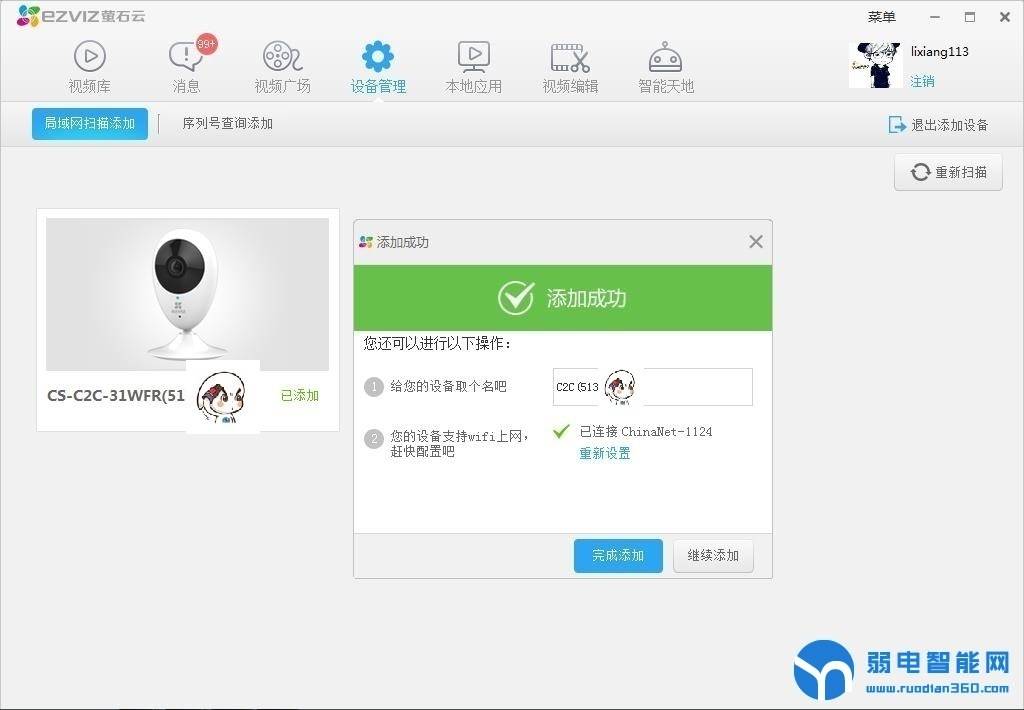Viewport: 1024px width, 710px height.
Task: Click 退出添加设备 to exit adding
Action: pos(938,125)
